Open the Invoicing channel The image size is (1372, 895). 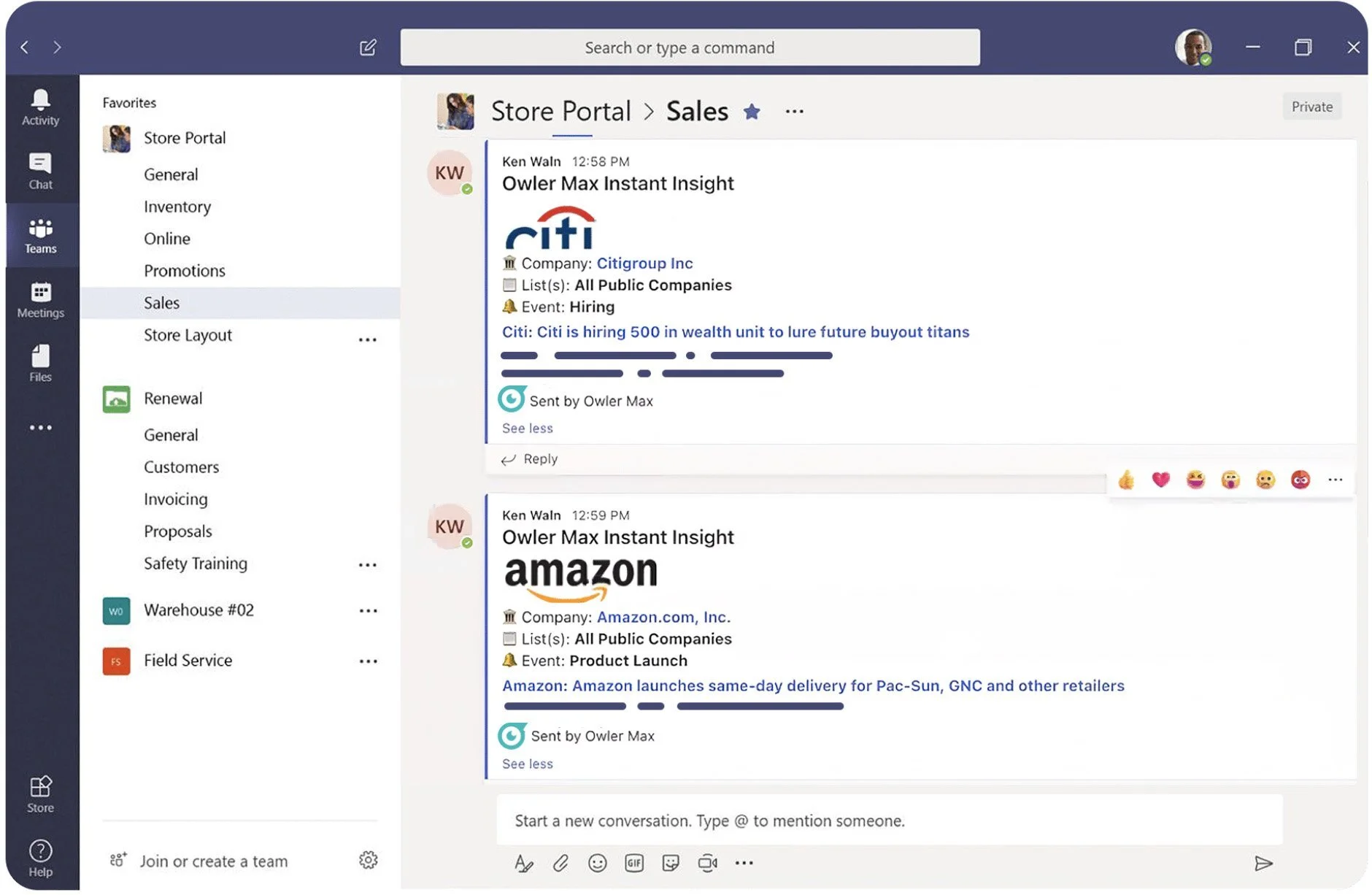pos(176,499)
